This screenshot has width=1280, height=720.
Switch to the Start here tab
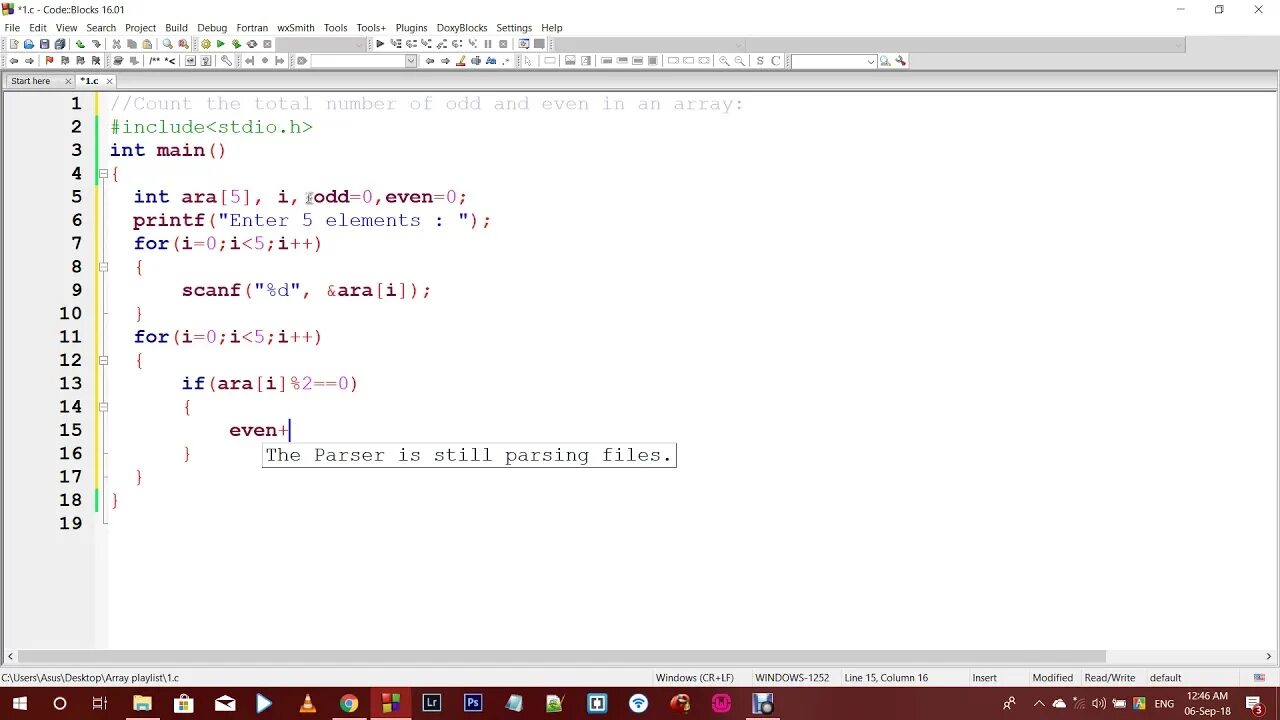(x=31, y=81)
